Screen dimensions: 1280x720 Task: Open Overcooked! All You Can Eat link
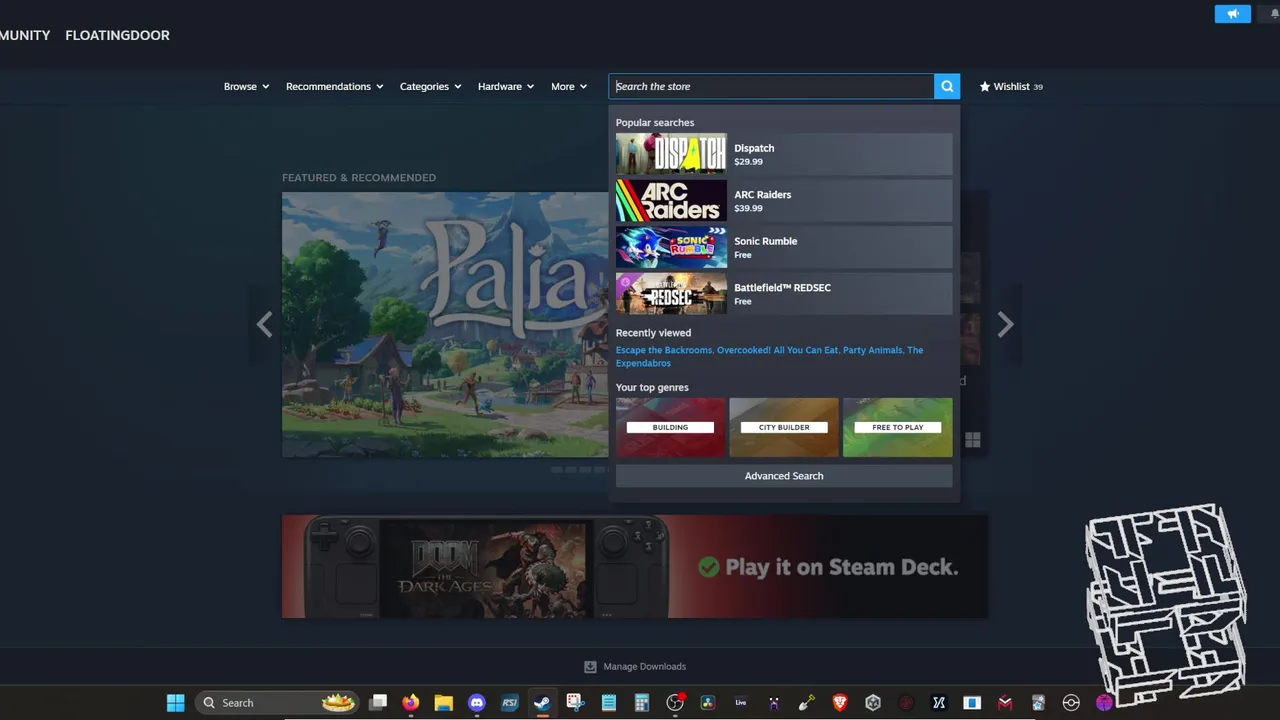(778, 350)
